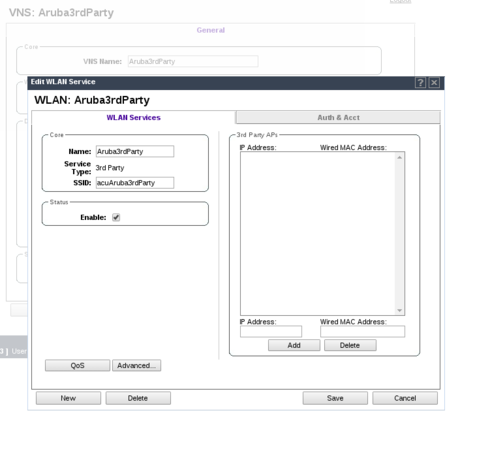This screenshot has height=462, width=490.
Task: Create a New WLAN service
Action: tap(68, 398)
